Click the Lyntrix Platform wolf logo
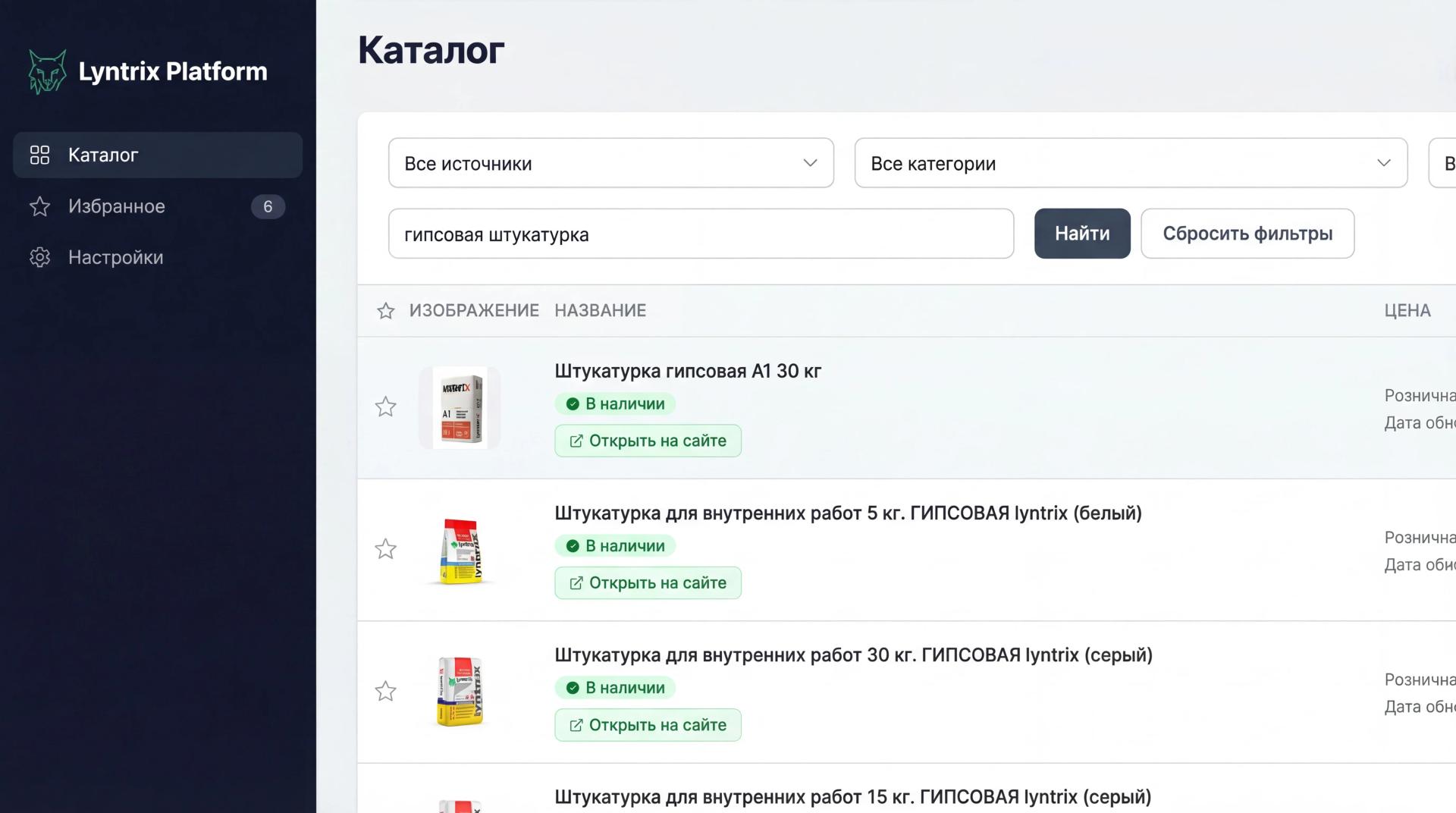 (x=48, y=71)
